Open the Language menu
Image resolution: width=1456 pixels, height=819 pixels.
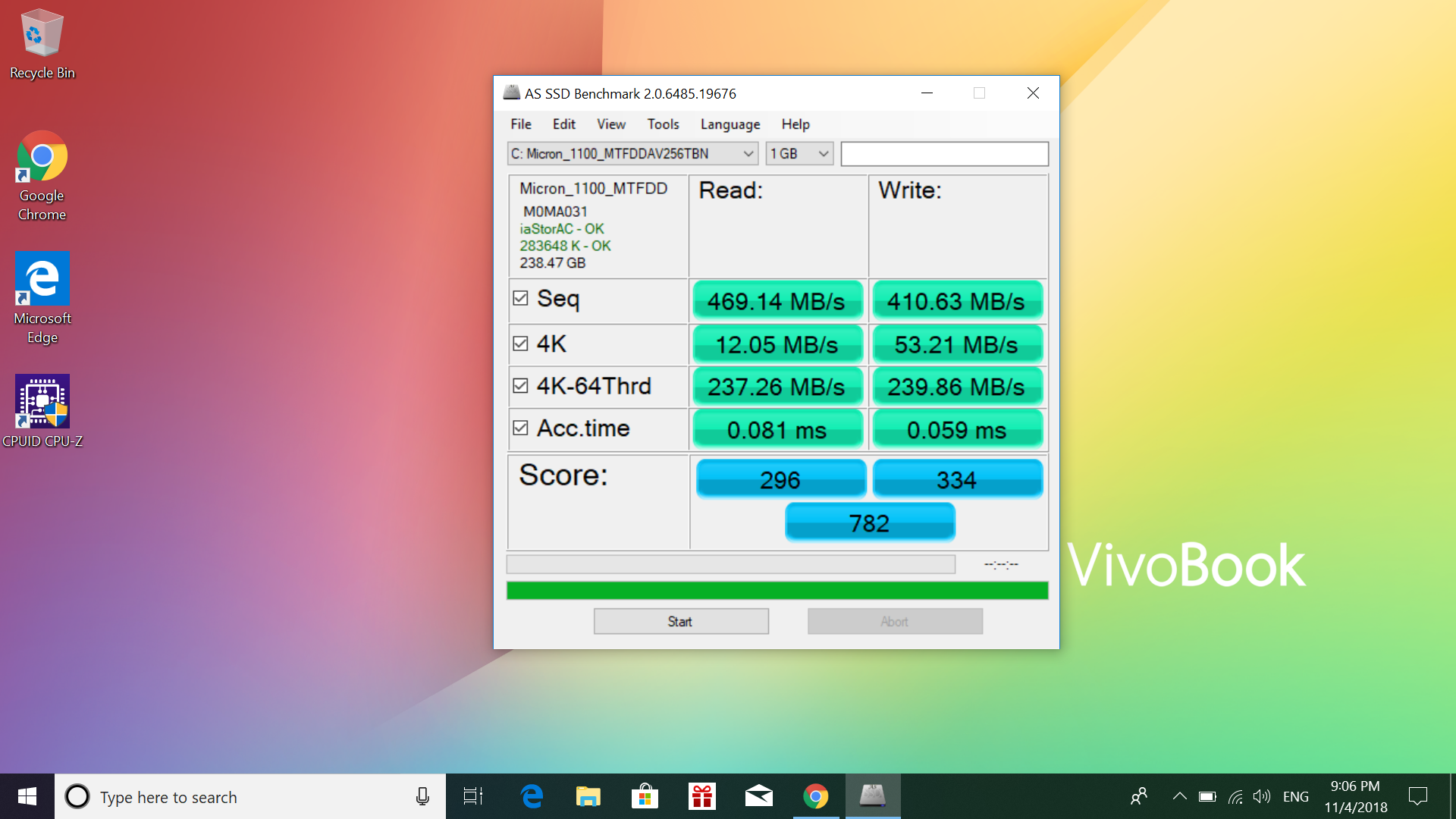point(730,124)
